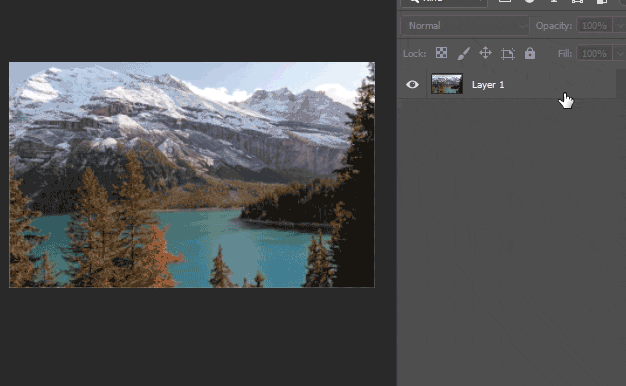Lock all padlock icon
The height and width of the screenshot is (386, 626).
coord(530,53)
